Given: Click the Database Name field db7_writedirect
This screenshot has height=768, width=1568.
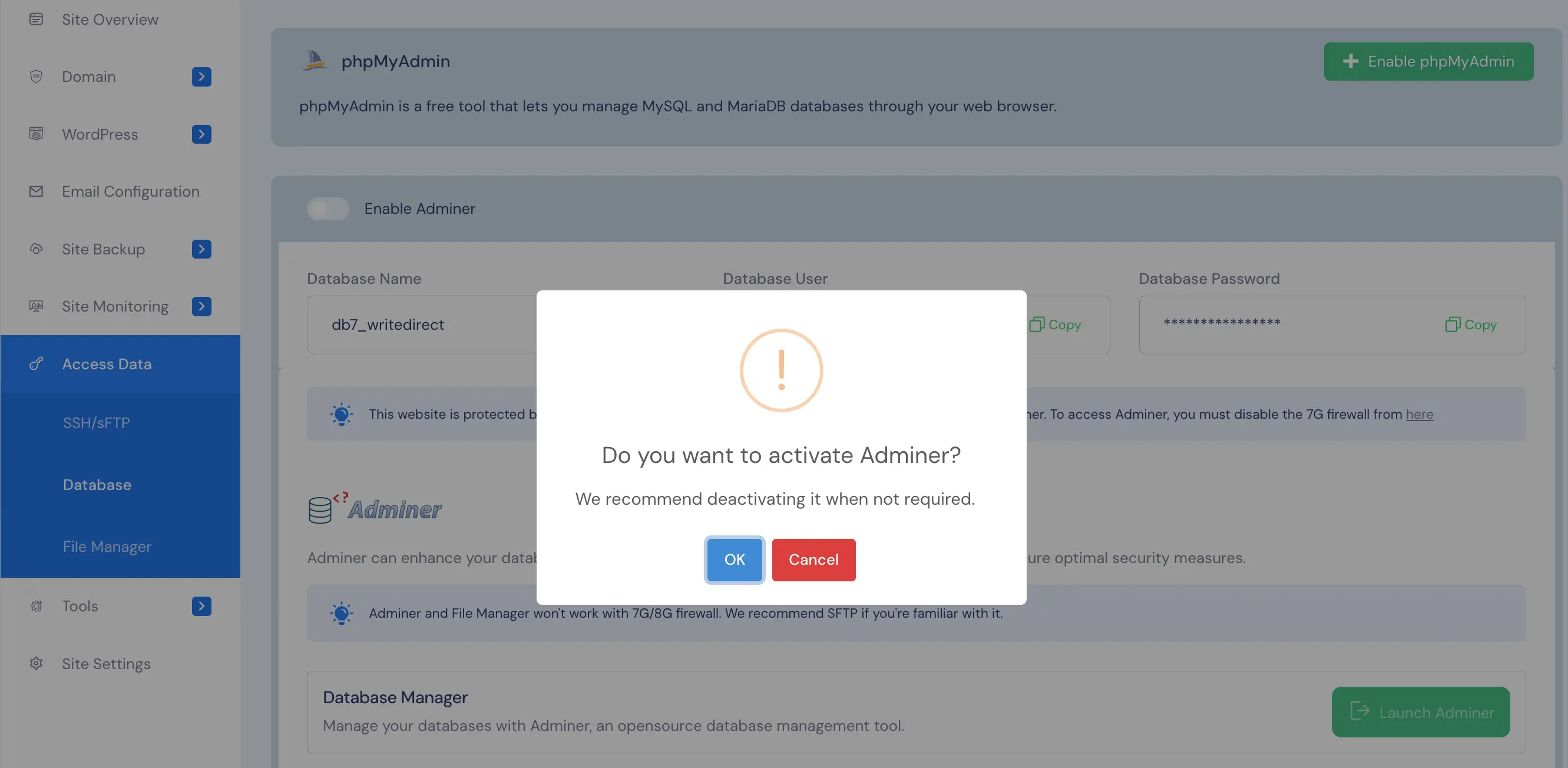Looking at the screenshot, I should [x=421, y=325].
